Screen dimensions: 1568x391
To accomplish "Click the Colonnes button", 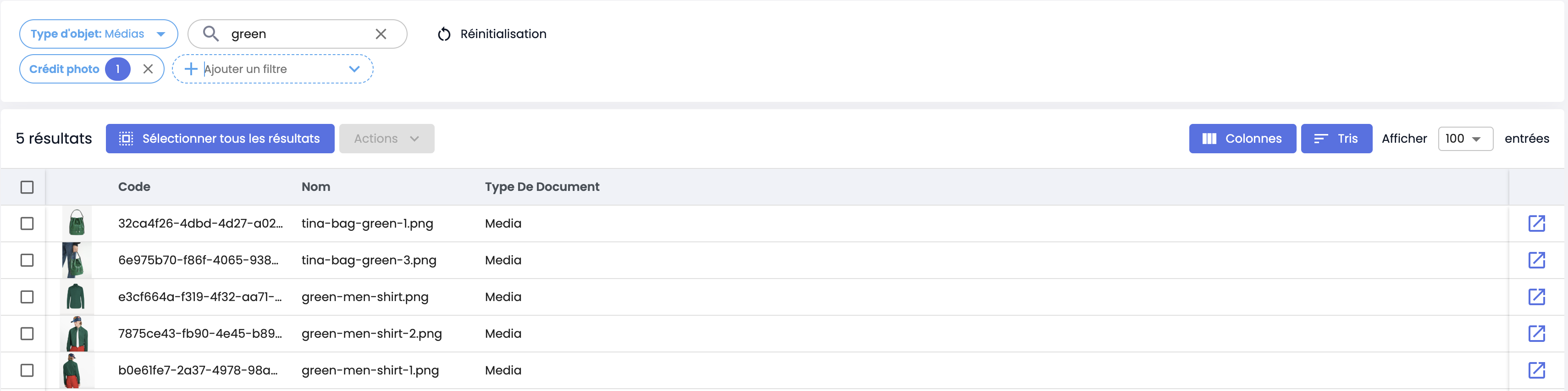I will tap(1242, 139).
